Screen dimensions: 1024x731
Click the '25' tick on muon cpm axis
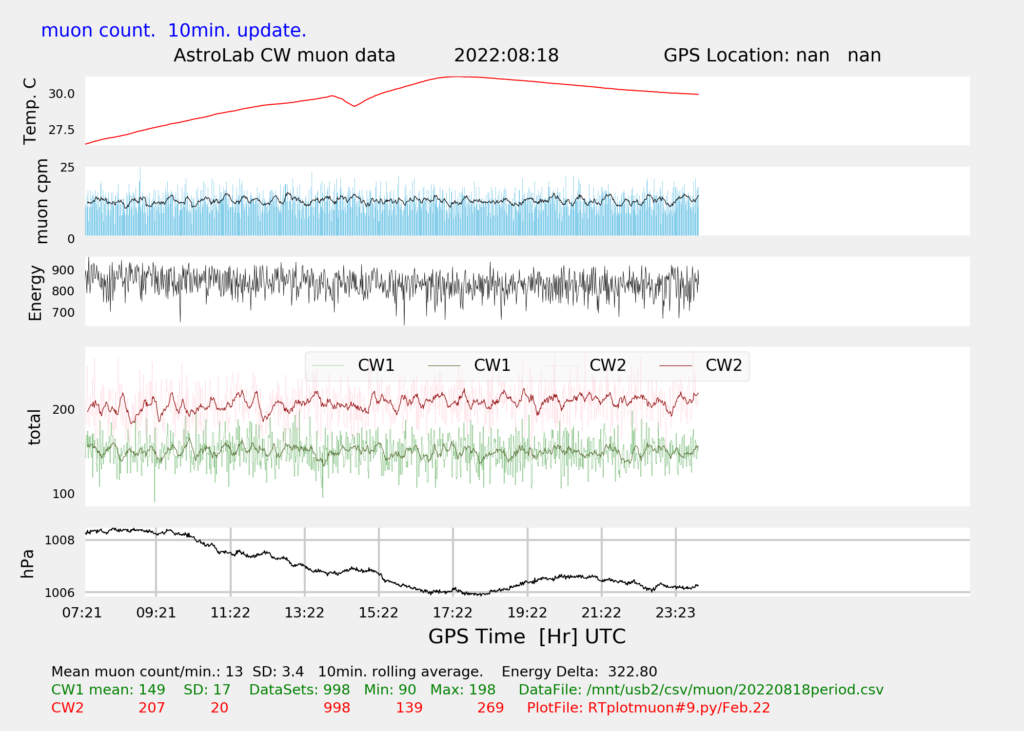click(67, 168)
